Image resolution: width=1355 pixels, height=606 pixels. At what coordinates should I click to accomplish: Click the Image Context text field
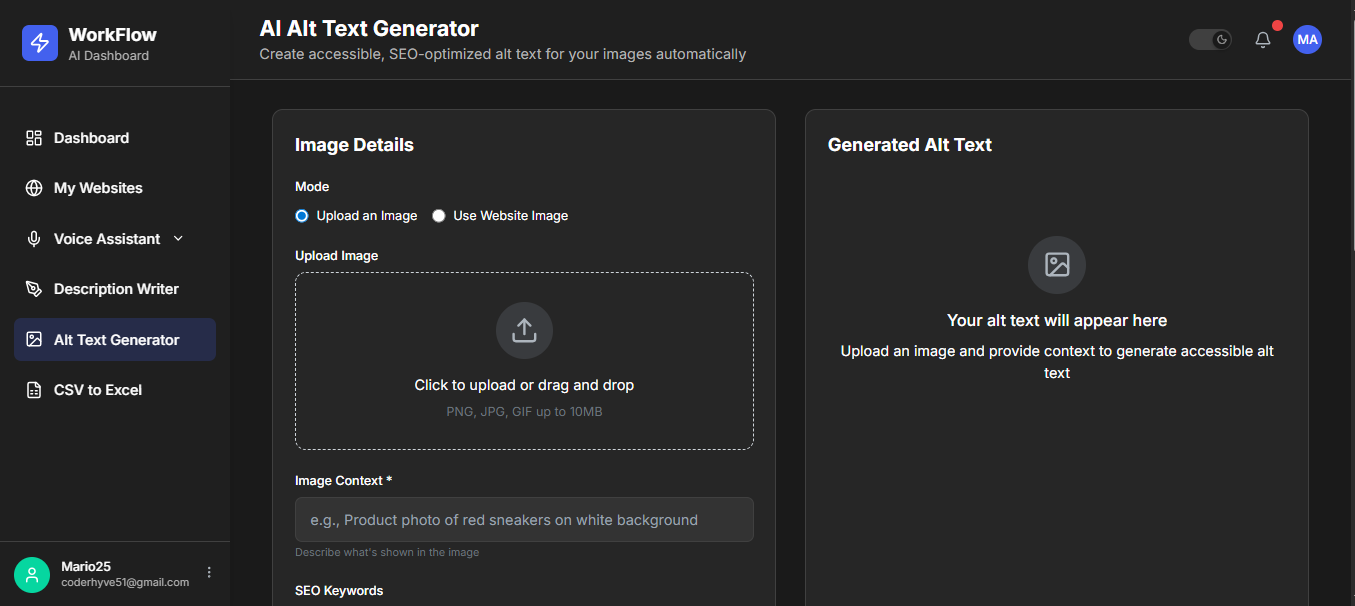pyautogui.click(x=524, y=520)
